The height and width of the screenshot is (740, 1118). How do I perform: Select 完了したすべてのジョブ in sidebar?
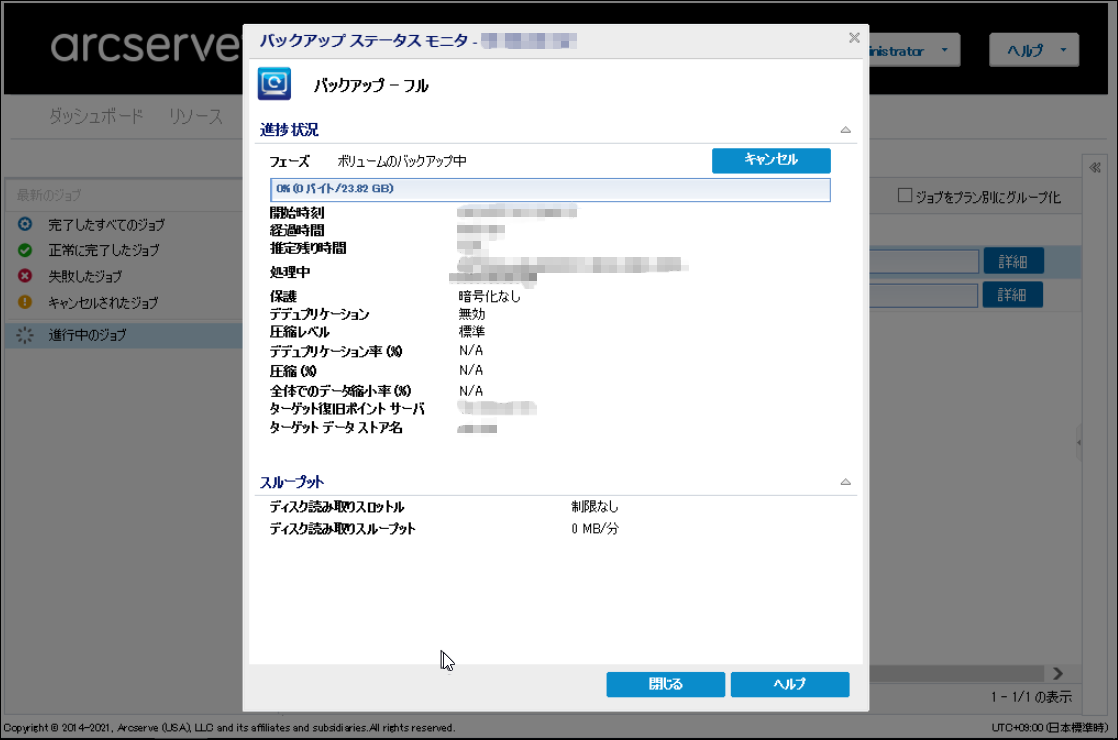click(x=123, y=225)
